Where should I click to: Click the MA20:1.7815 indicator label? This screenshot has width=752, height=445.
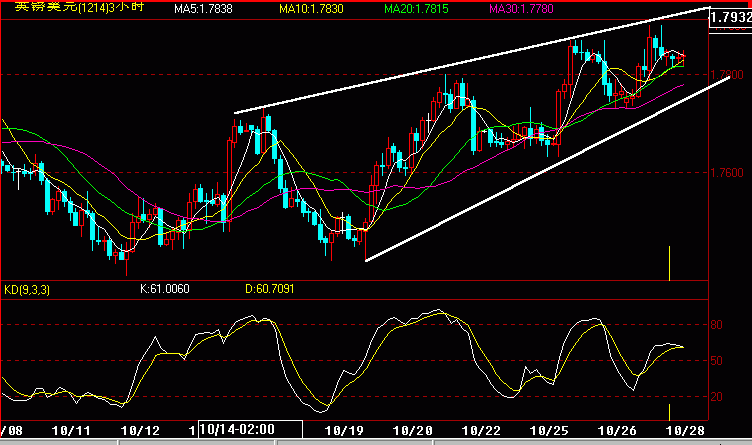[x=416, y=9]
